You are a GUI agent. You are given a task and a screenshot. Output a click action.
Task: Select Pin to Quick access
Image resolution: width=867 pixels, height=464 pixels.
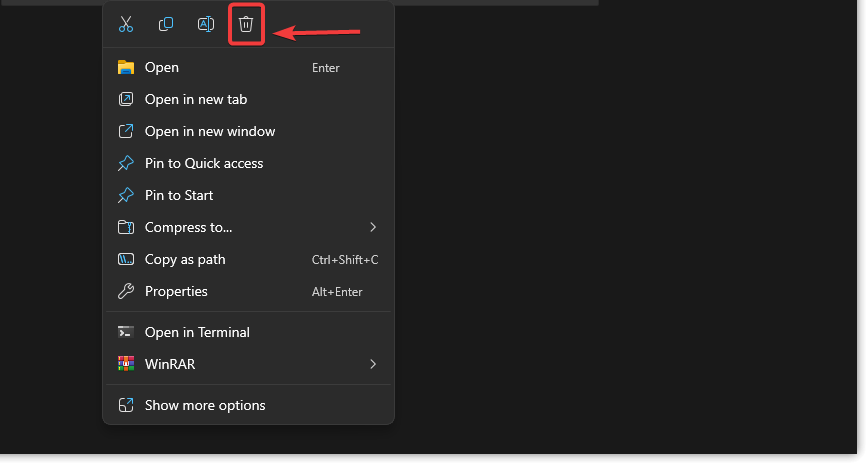pos(204,163)
